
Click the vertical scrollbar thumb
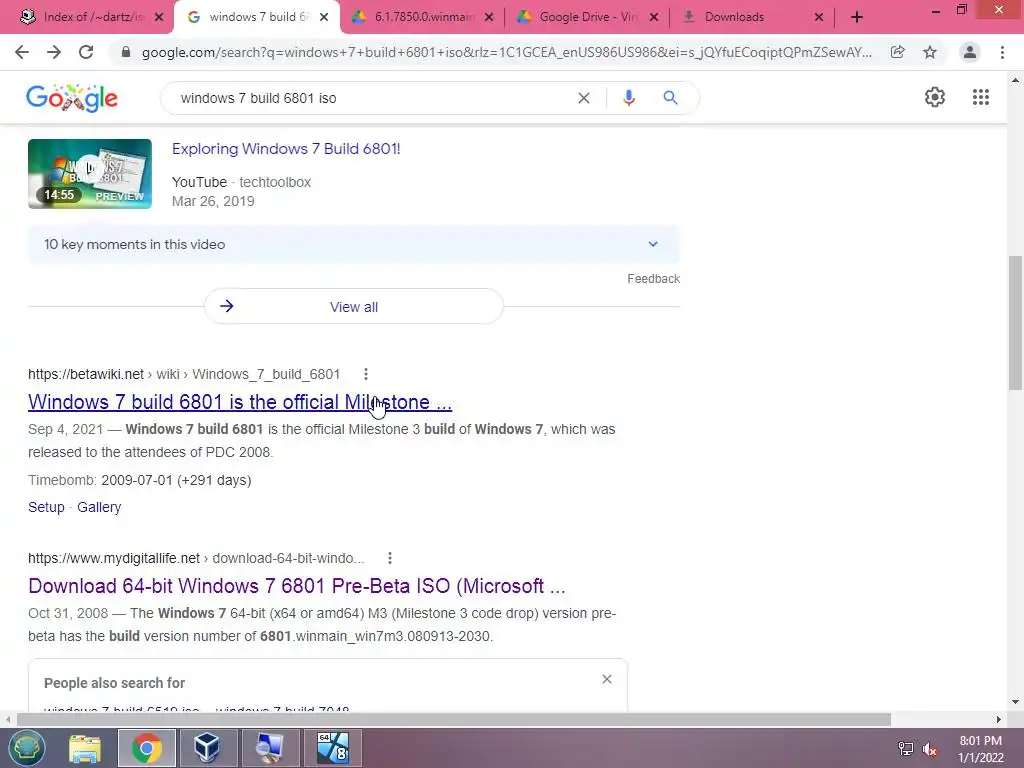pos(1015,323)
